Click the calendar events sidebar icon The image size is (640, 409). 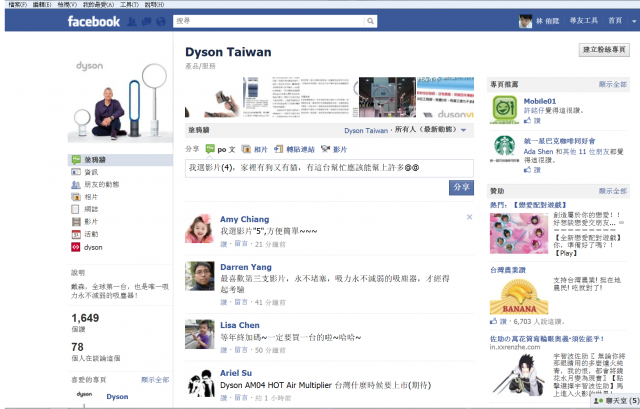[76, 234]
